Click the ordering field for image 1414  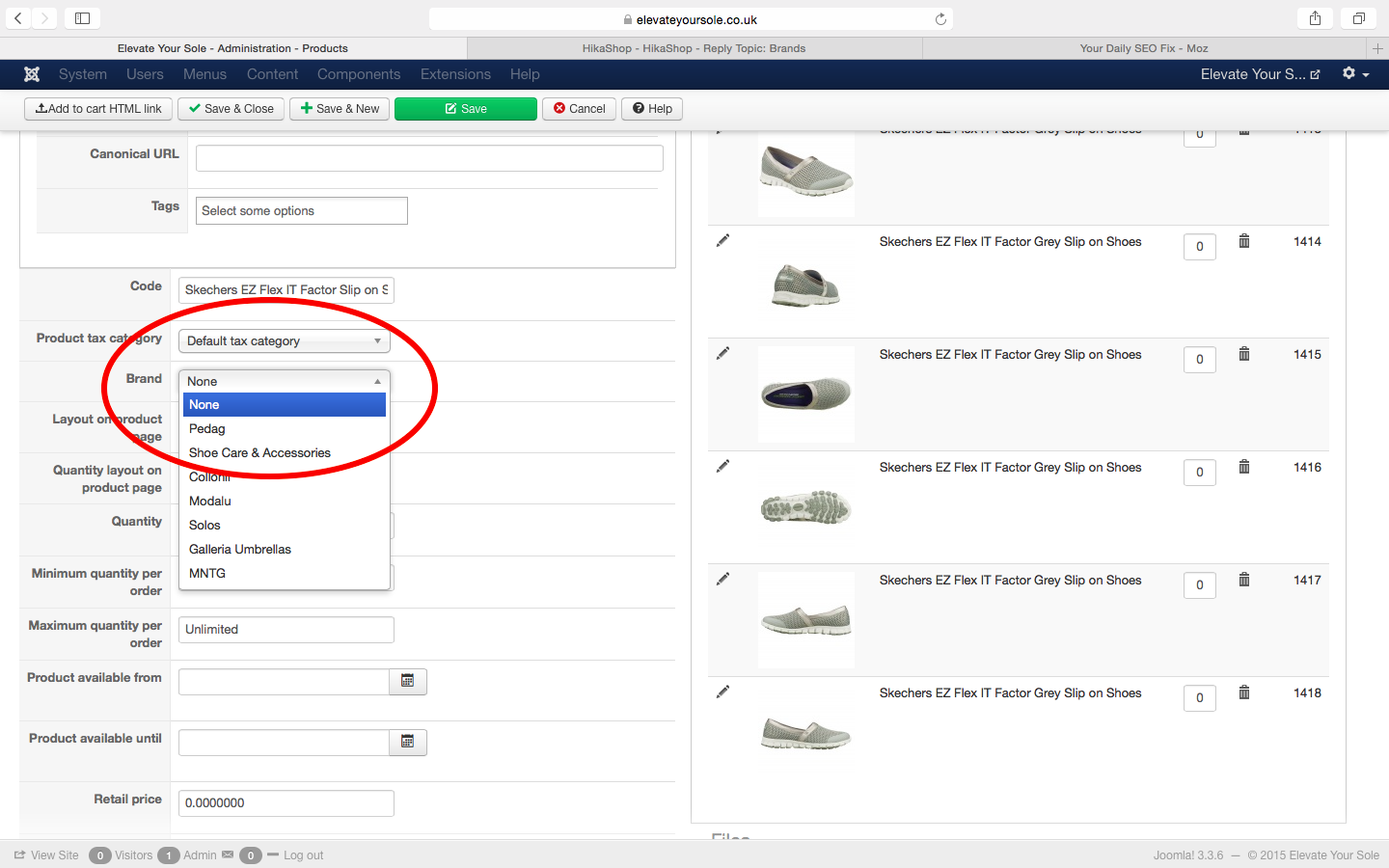tap(1200, 247)
